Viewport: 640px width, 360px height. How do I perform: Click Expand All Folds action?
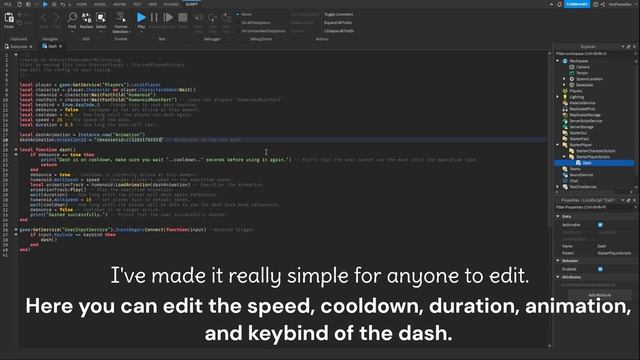[338, 22]
